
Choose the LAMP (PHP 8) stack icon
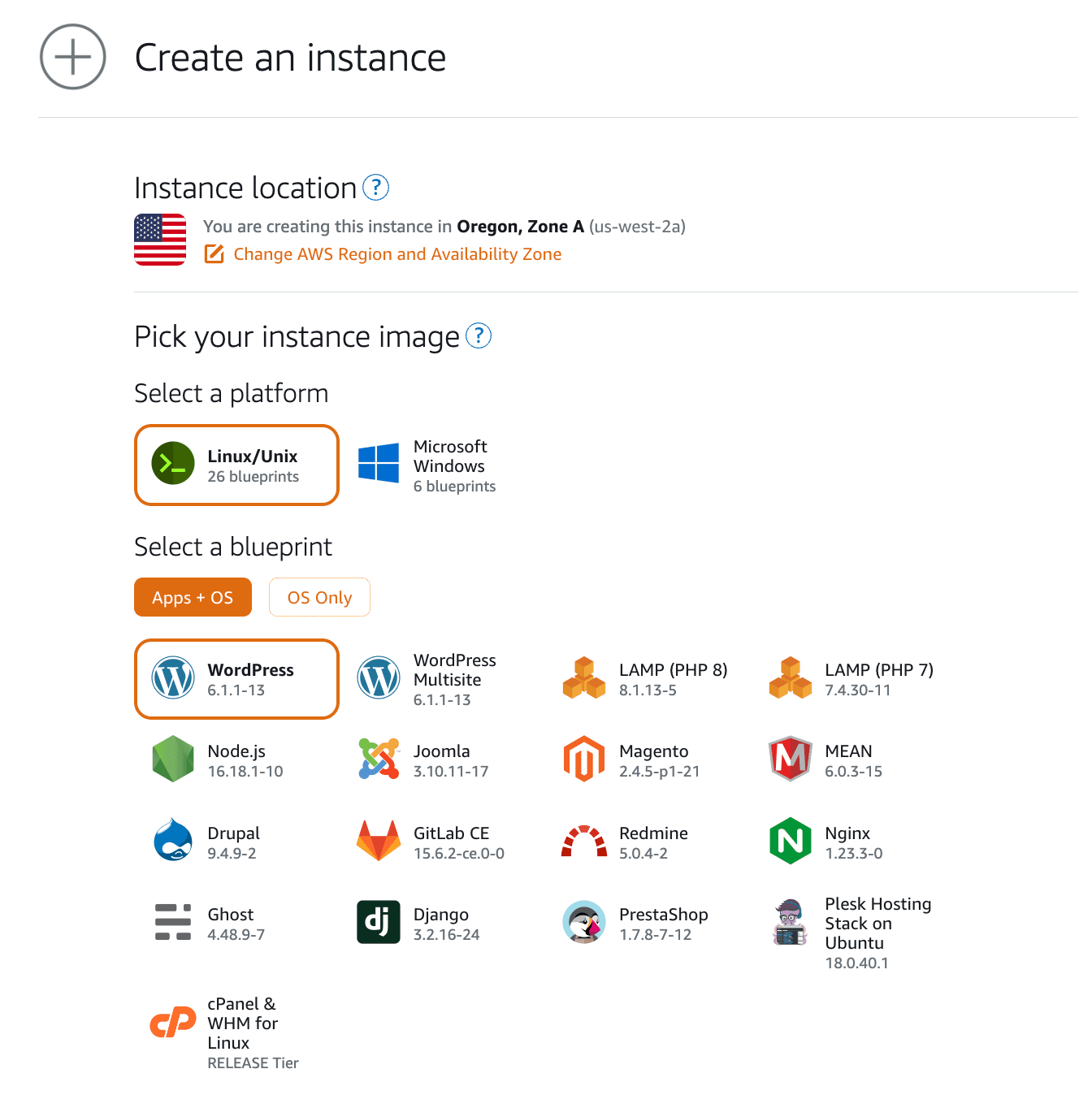click(584, 678)
